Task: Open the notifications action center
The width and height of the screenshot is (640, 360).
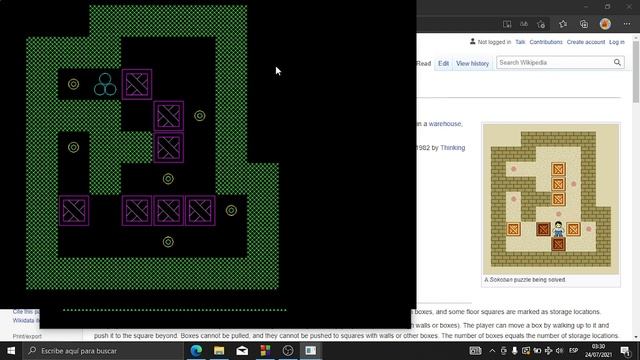Action: (x=625, y=351)
